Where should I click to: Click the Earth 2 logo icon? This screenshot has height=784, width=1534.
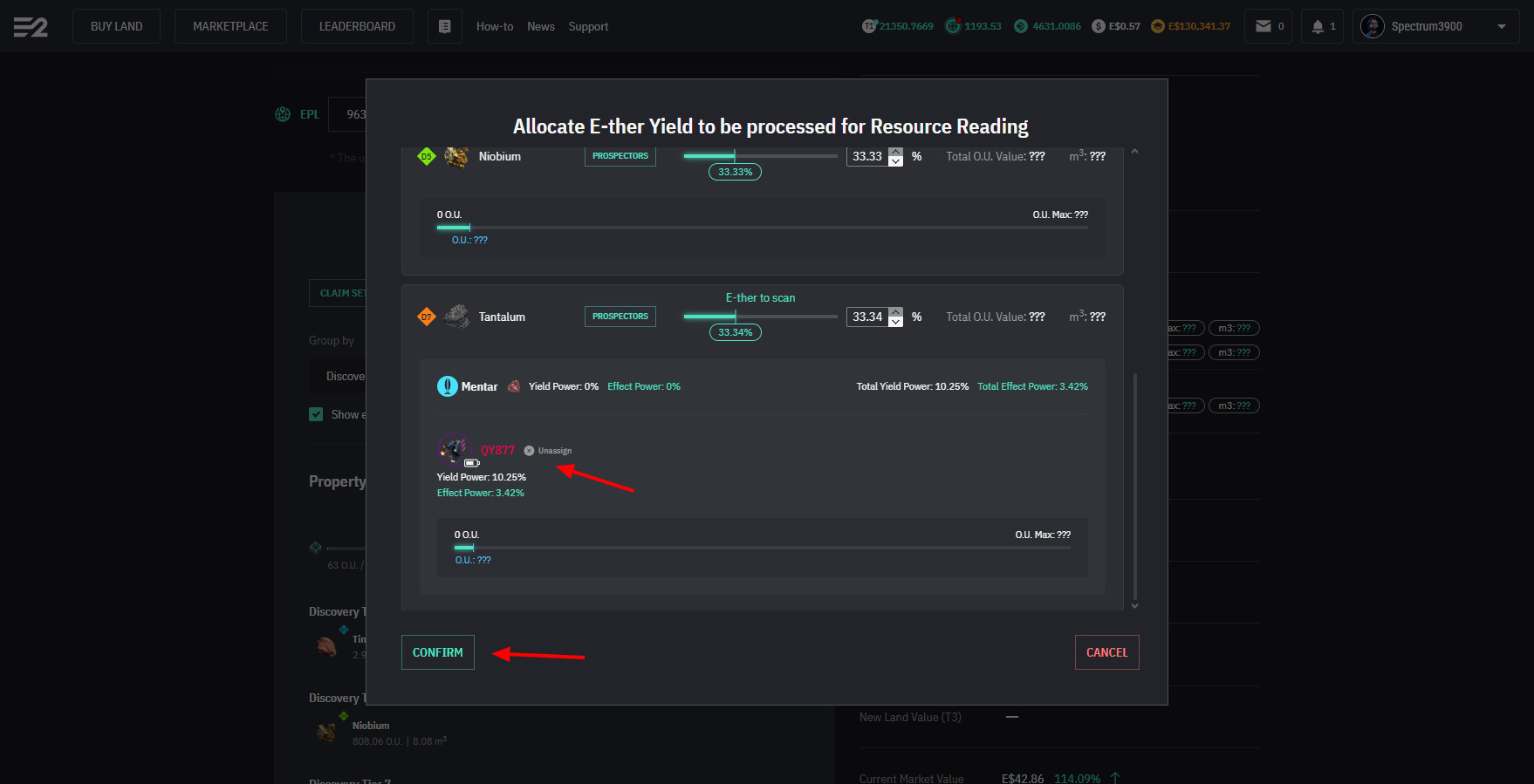[31, 27]
